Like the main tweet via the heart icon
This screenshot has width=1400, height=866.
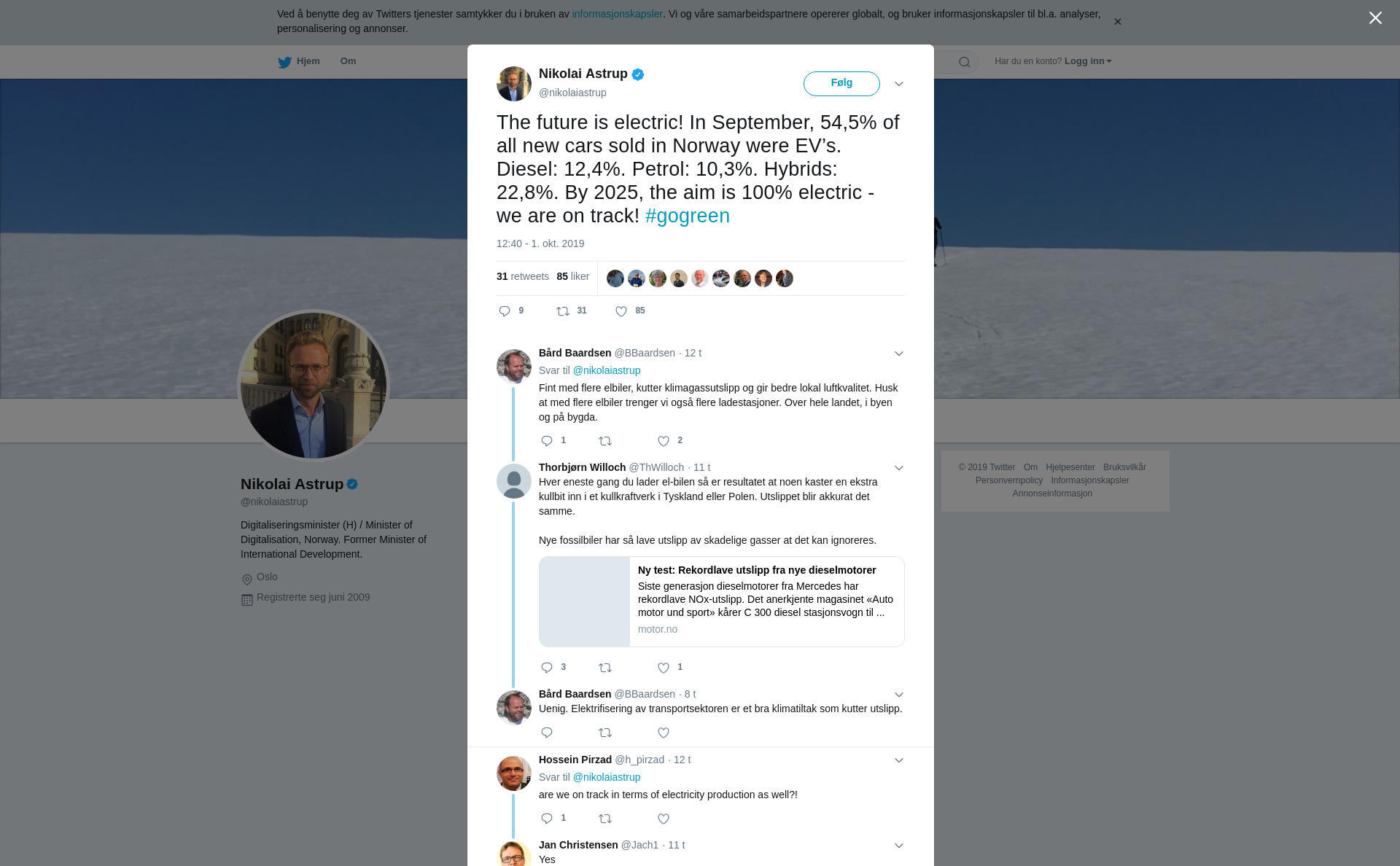coord(621,311)
